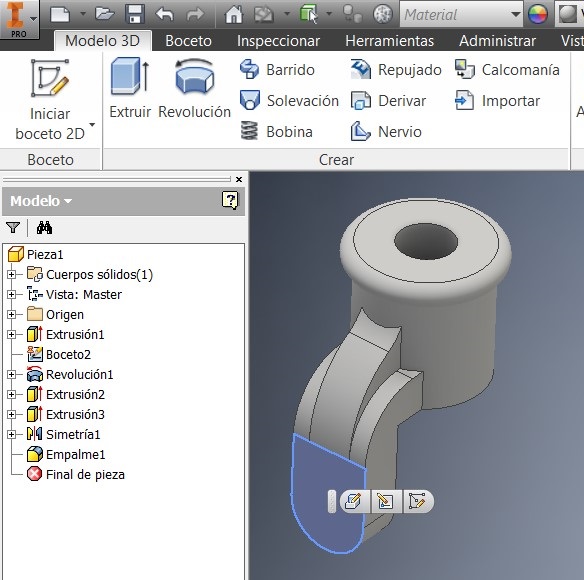Save the part with the floppy disk icon
The image size is (584, 580).
(x=135, y=15)
